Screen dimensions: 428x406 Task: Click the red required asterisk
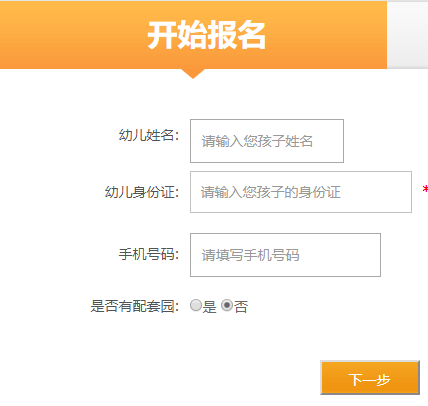coord(425,190)
